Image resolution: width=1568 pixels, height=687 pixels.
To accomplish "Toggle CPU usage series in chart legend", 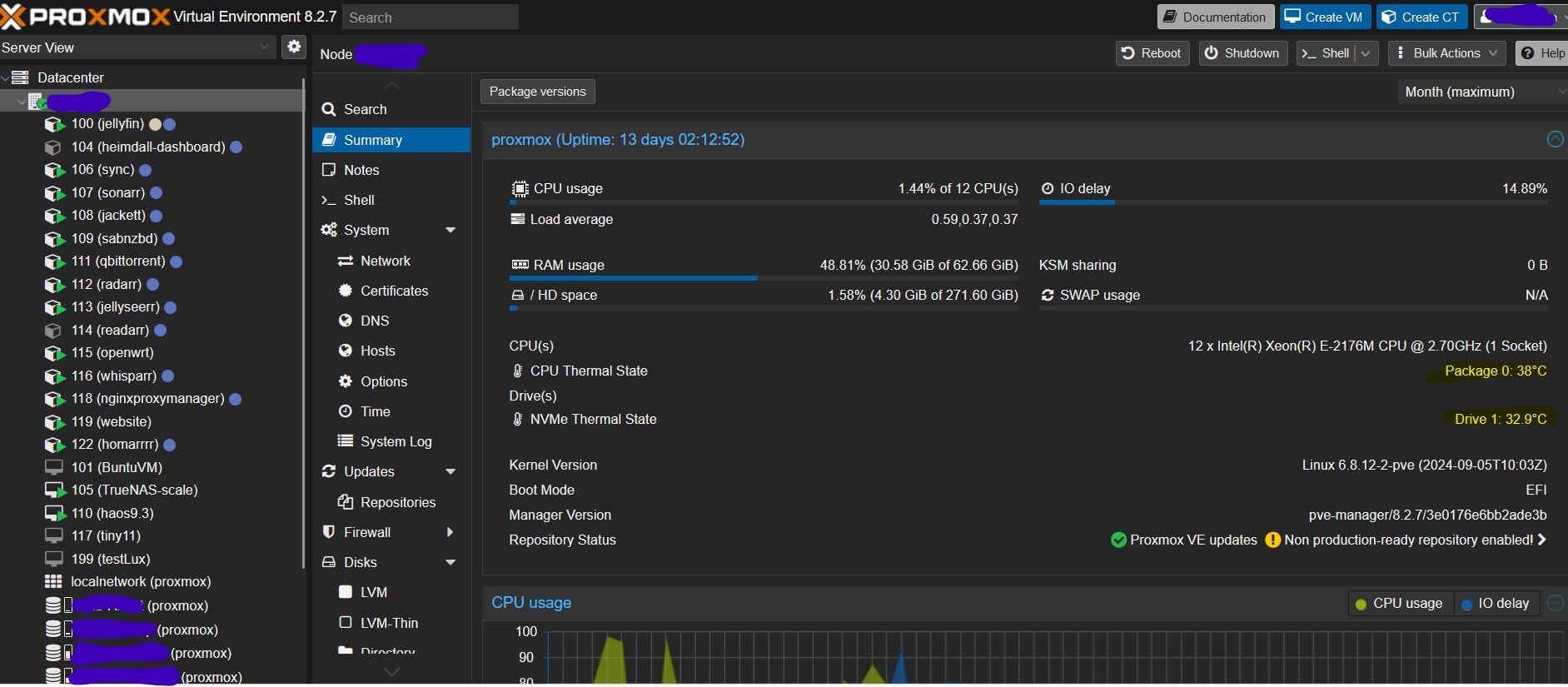I will pos(1400,603).
